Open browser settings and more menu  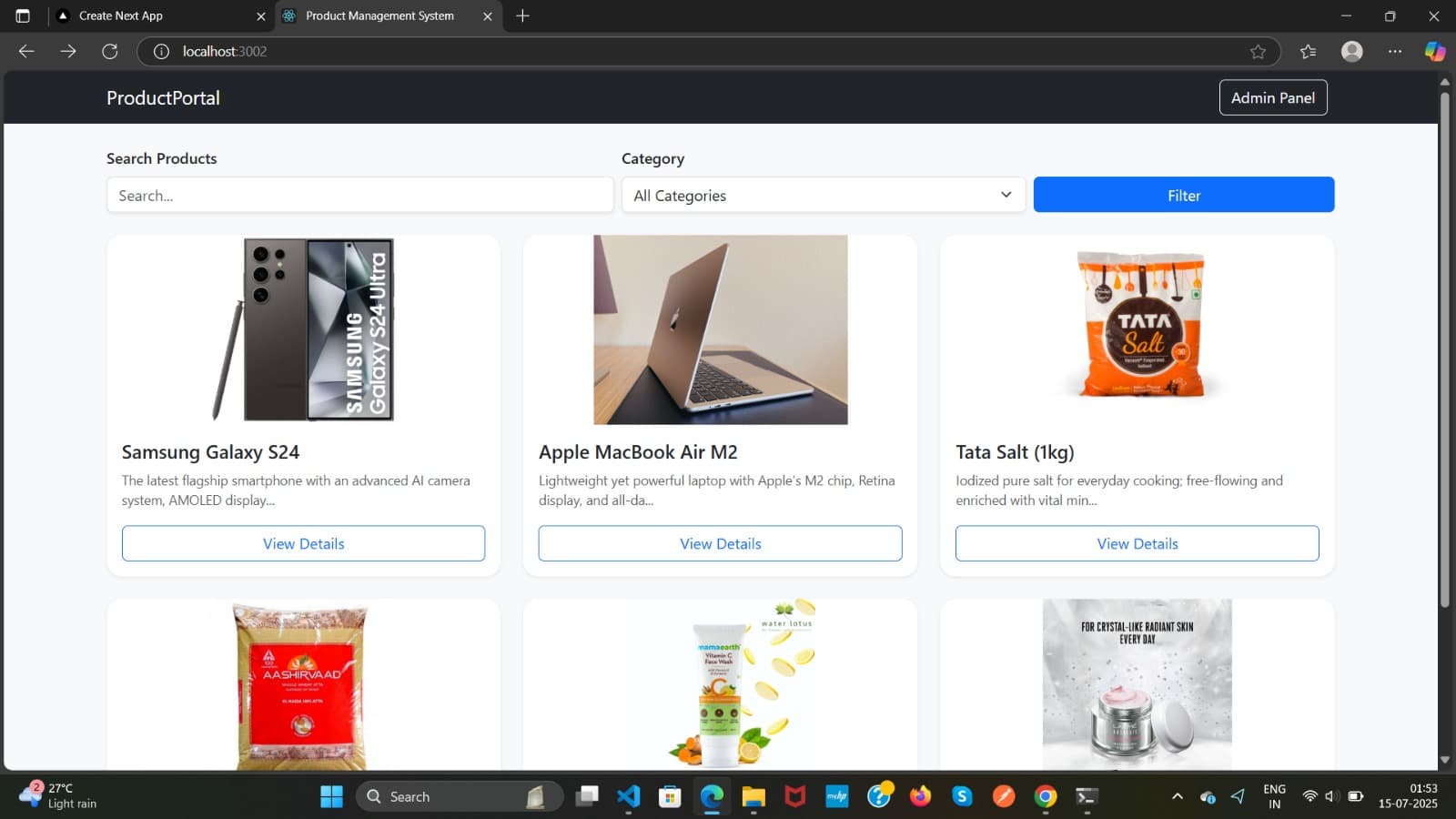point(1395,51)
